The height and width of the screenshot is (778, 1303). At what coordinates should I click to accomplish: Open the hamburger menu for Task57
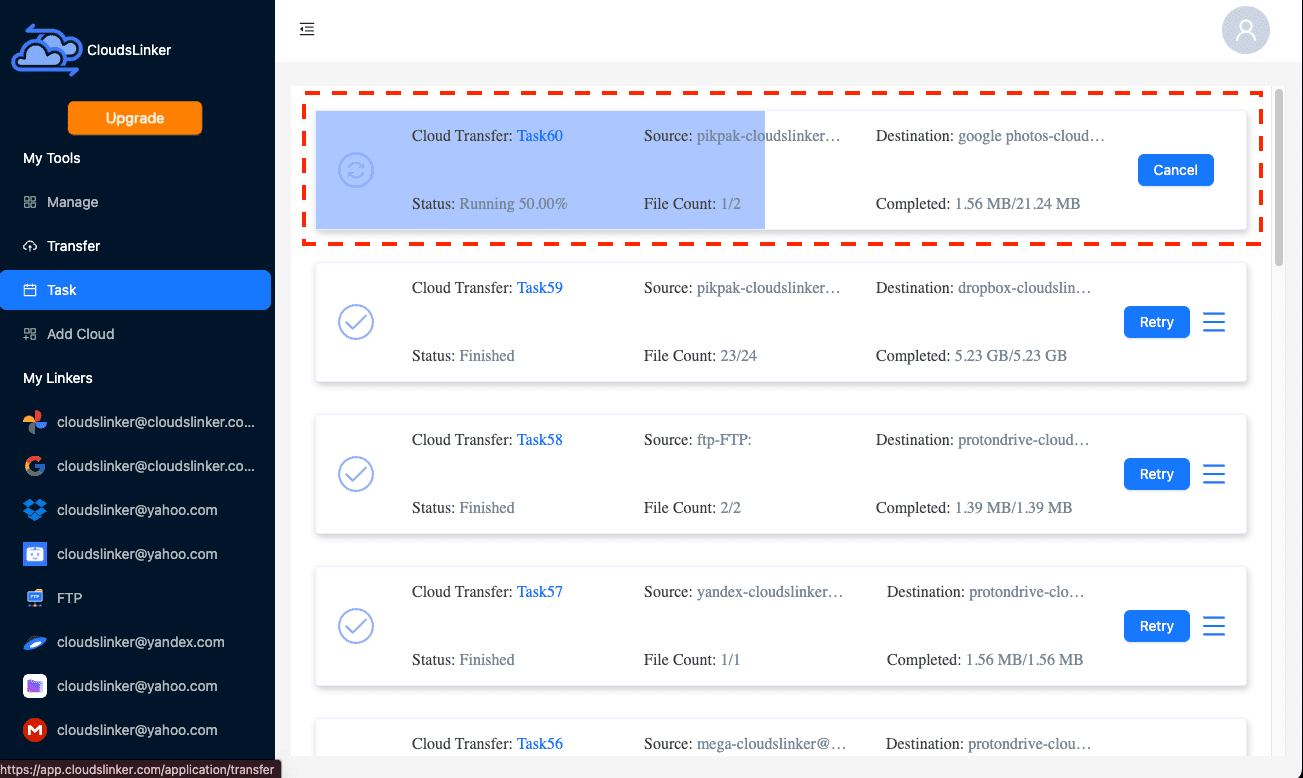(x=1214, y=626)
